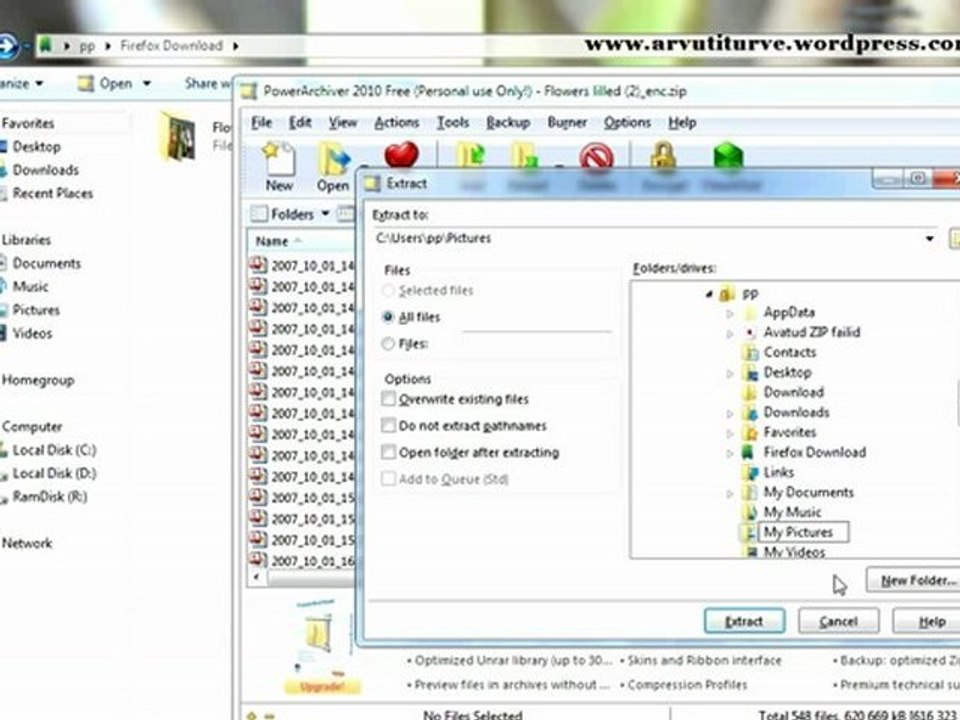960x720 pixels.
Task: Click the Extract toolbar icon in PowerArchiver
Action: click(x=525, y=156)
